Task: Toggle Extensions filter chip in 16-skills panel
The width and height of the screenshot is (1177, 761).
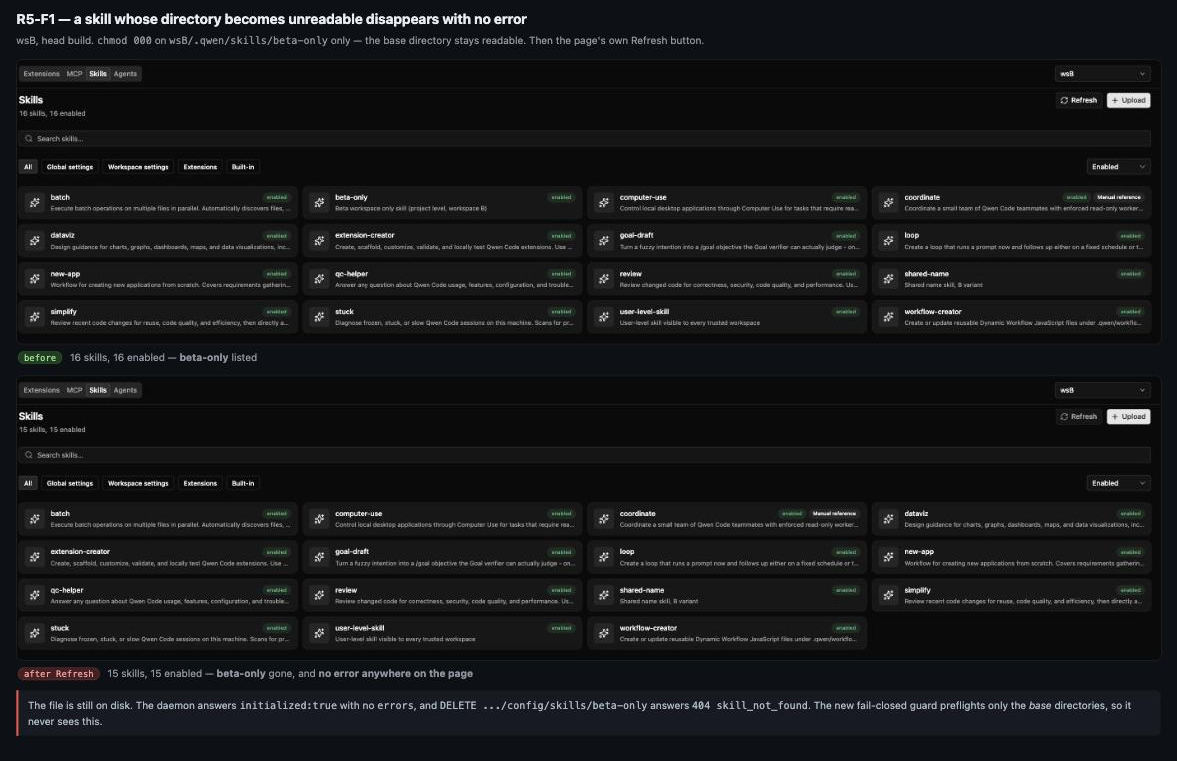Action: tap(200, 167)
